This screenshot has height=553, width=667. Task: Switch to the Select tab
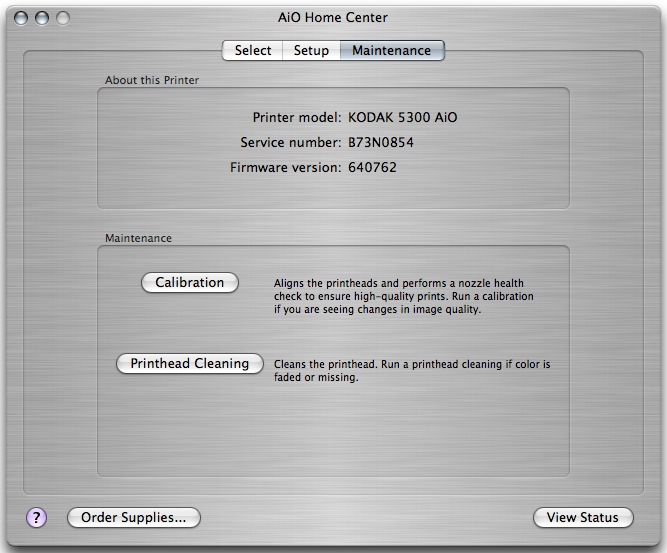click(253, 51)
